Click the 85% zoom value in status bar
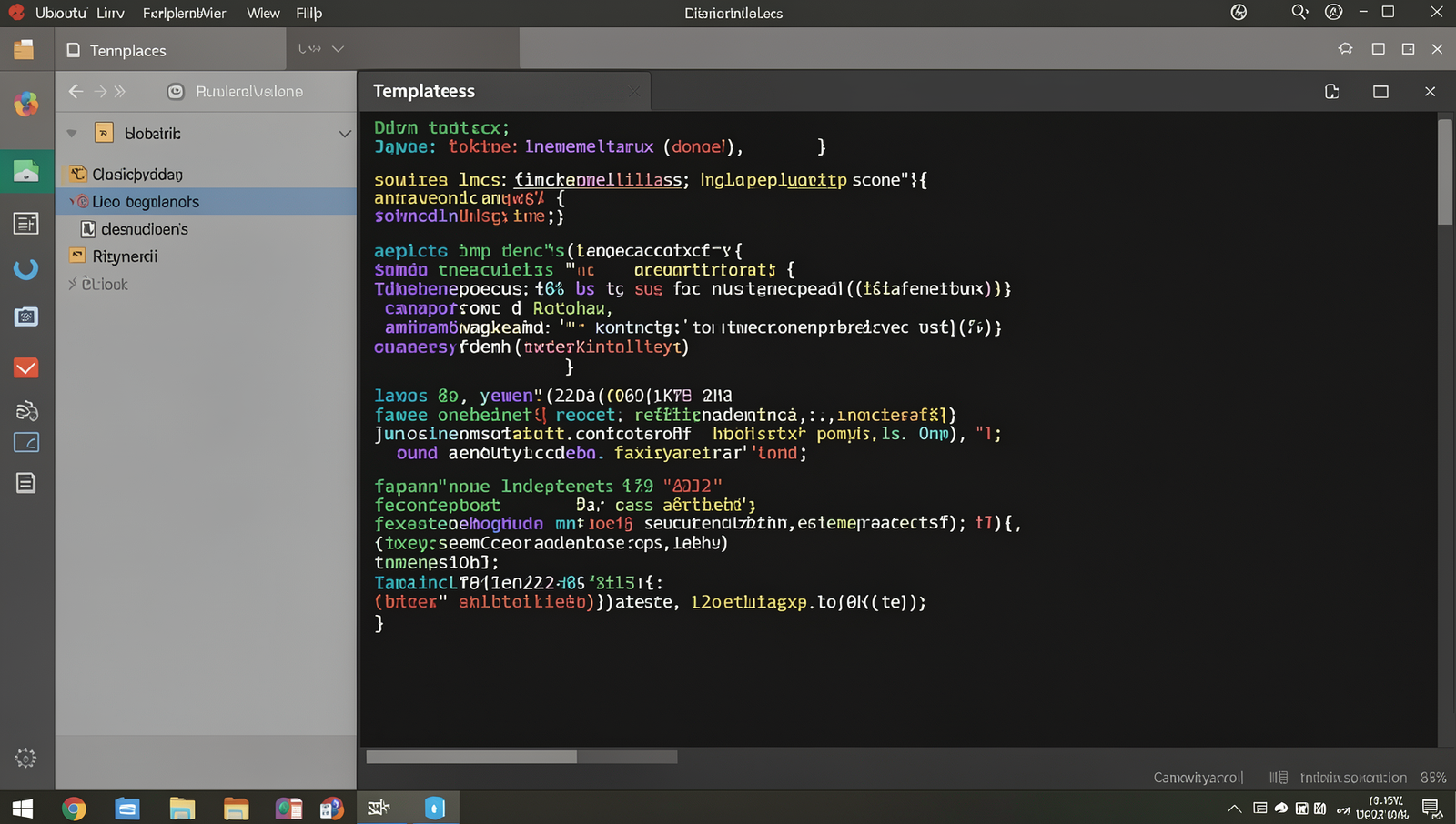The width and height of the screenshot is (1456, 824). tap(1433, 778)
